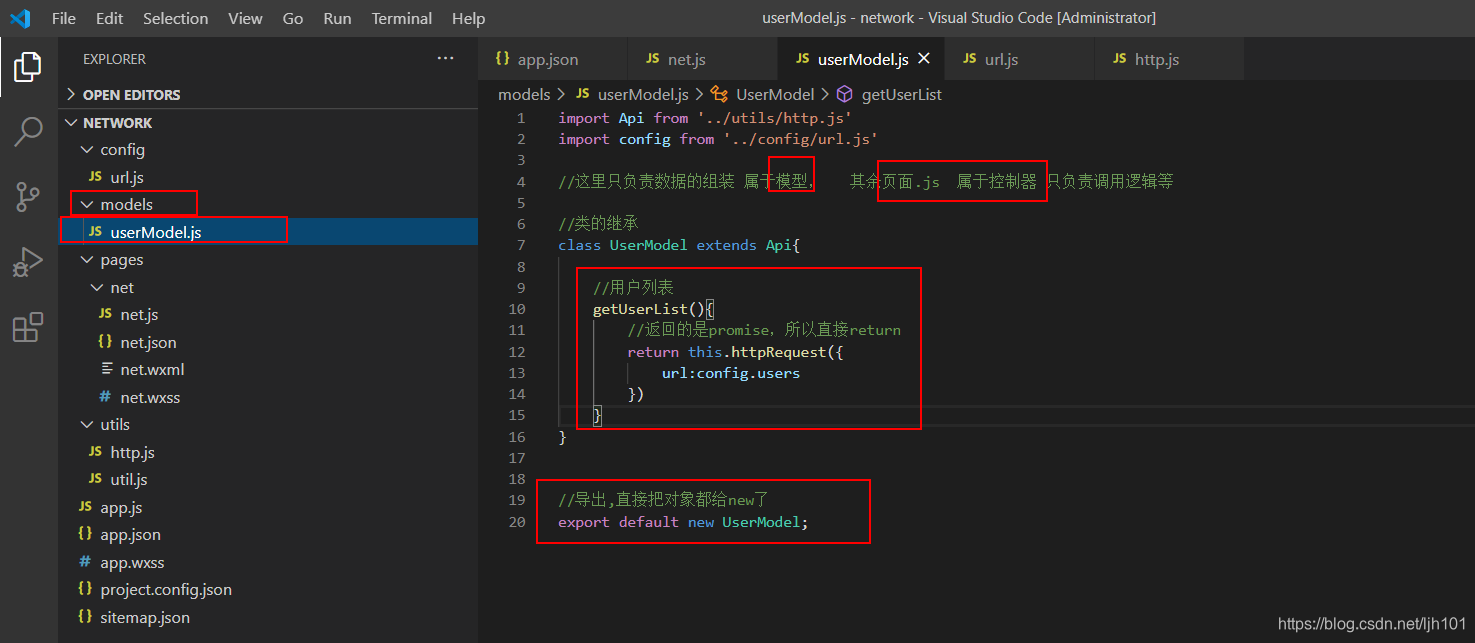
Task: Click the '../config/url.js' import path
Action: coord(800,139)
